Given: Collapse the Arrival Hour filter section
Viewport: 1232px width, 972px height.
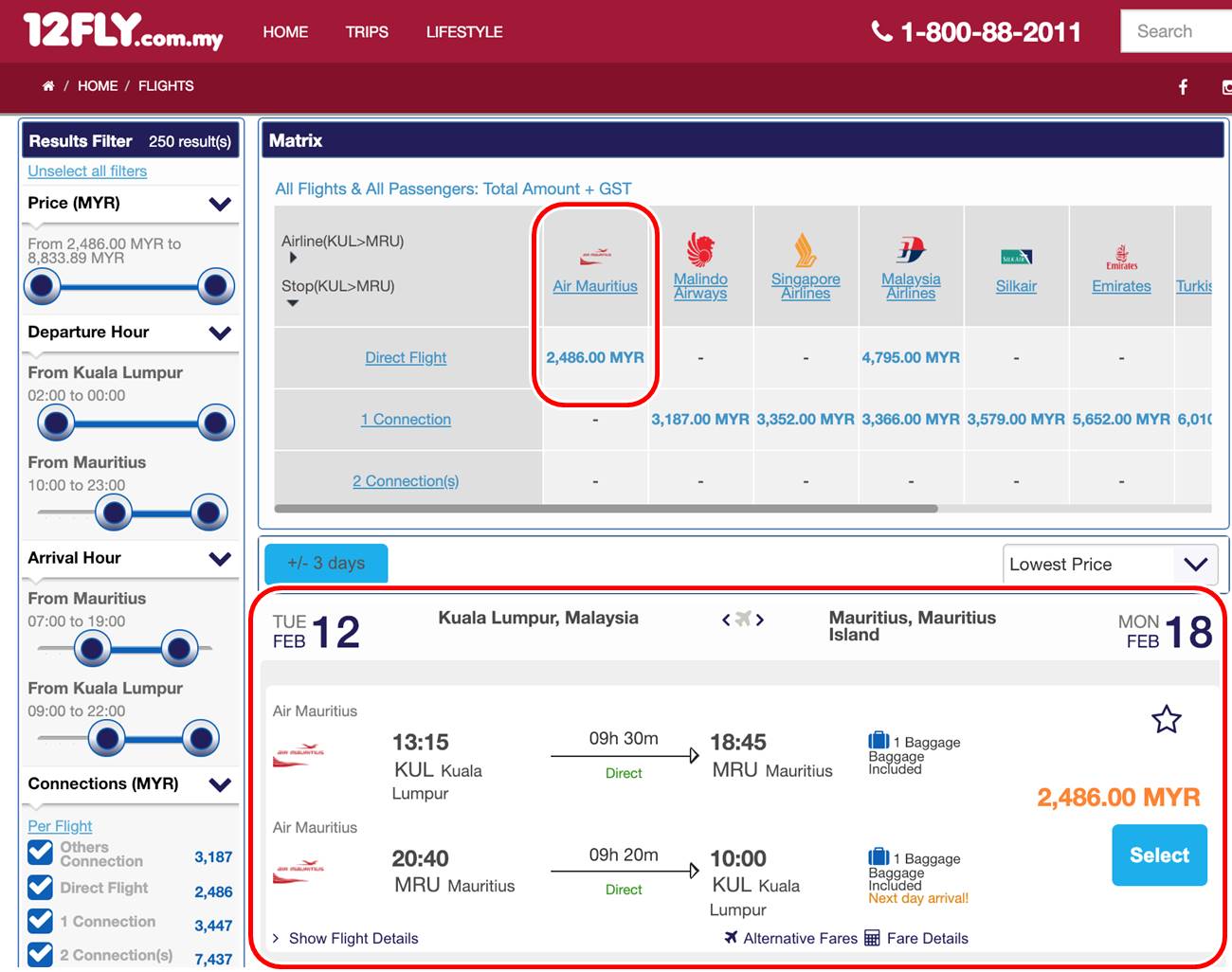Looking at the screenshot, I should point(220,559).
